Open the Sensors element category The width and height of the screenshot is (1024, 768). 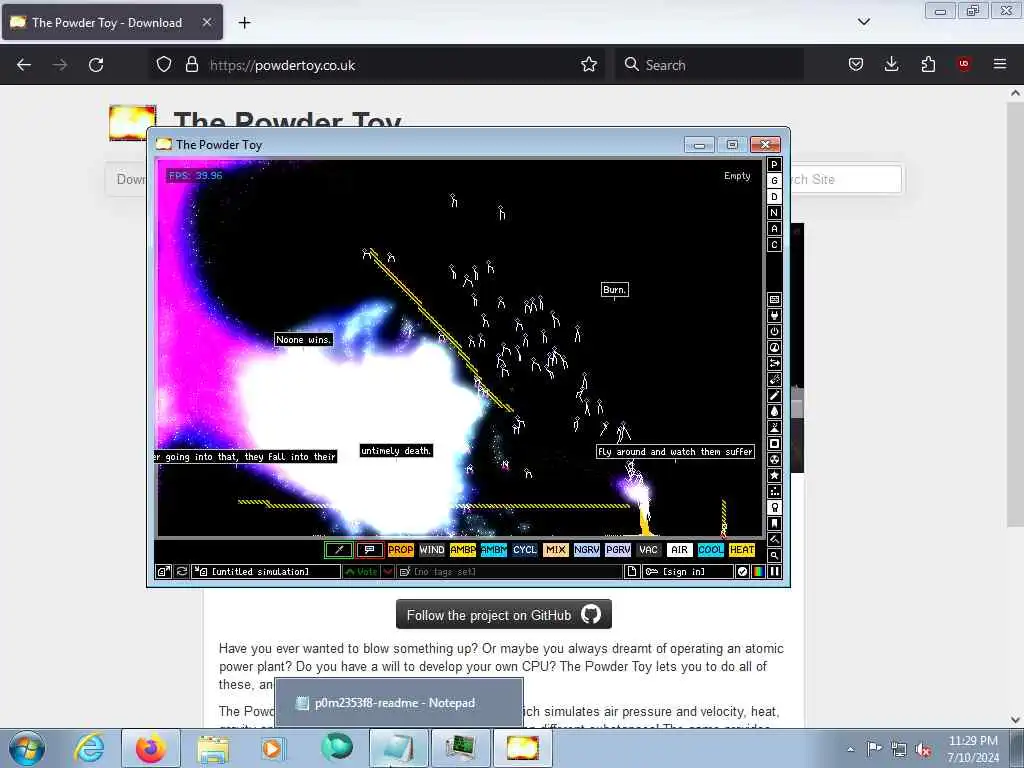pyautogui.click(x=774, y=347)
